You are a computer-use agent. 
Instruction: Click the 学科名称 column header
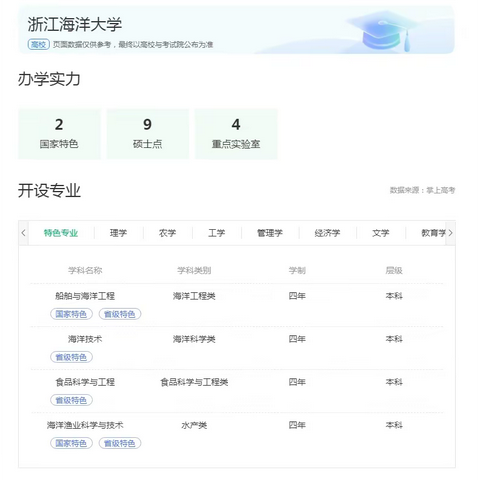85,270
